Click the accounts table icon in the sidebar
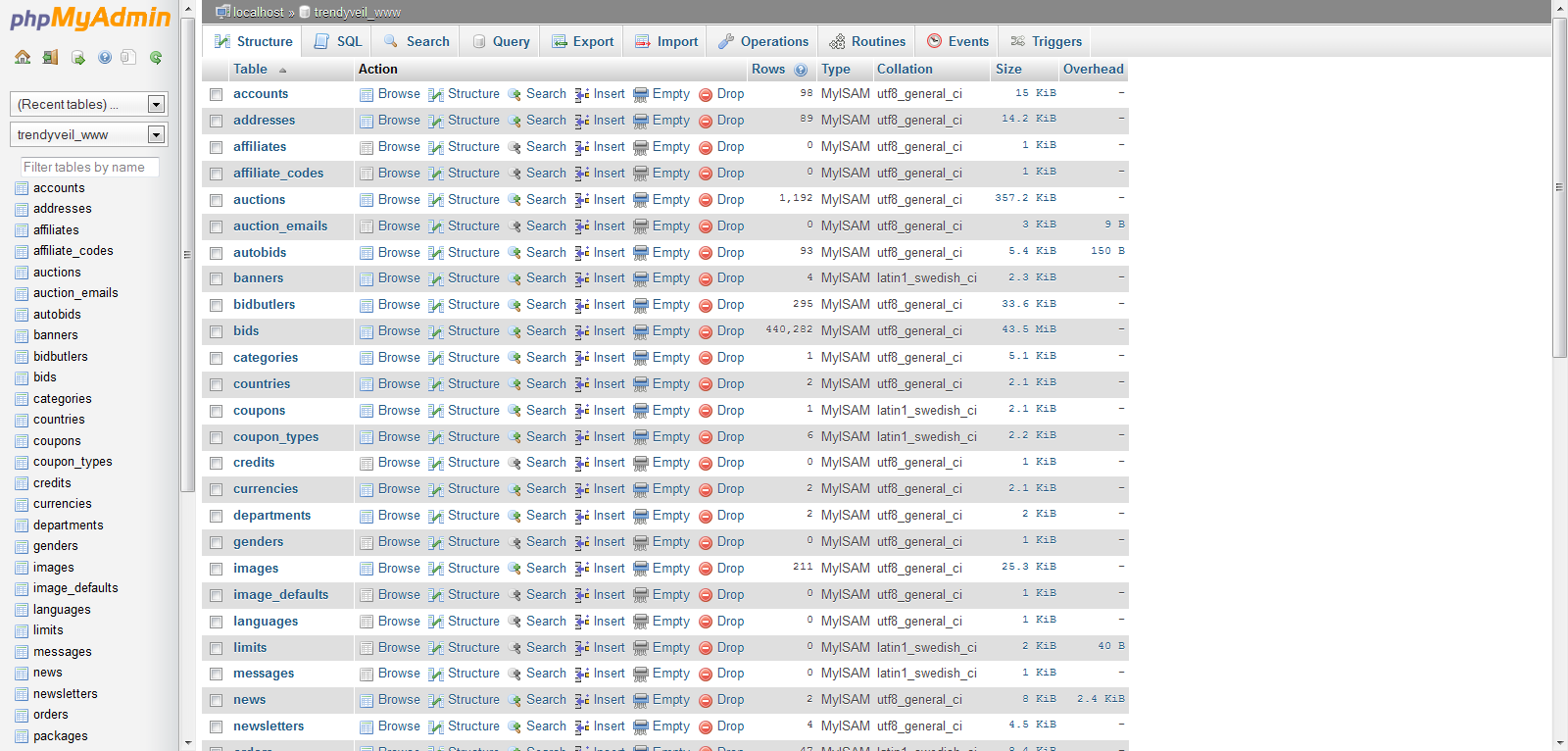Image resolution: width=1568 pixels, height=751 pixels. (x=22, y=188)
